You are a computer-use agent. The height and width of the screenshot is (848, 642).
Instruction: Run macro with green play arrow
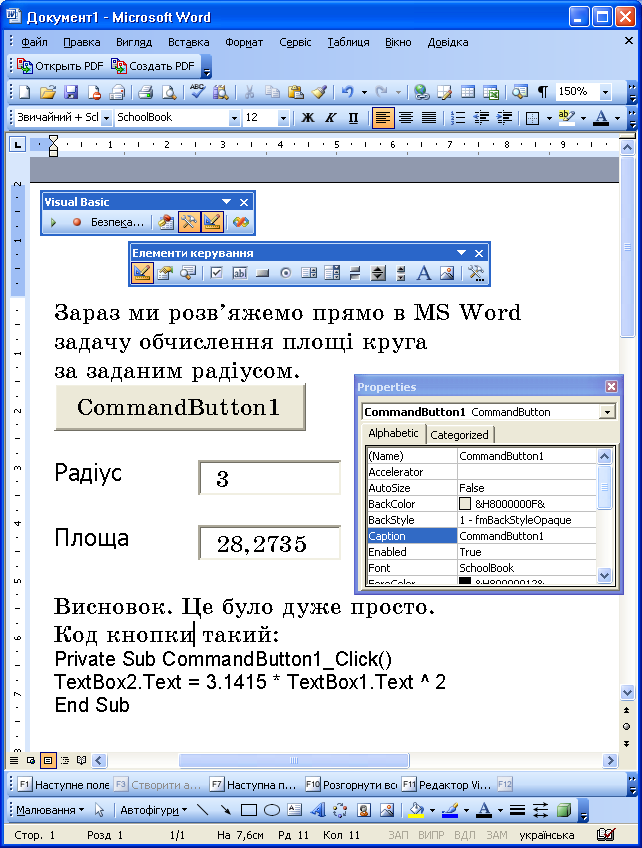[53, 222]
